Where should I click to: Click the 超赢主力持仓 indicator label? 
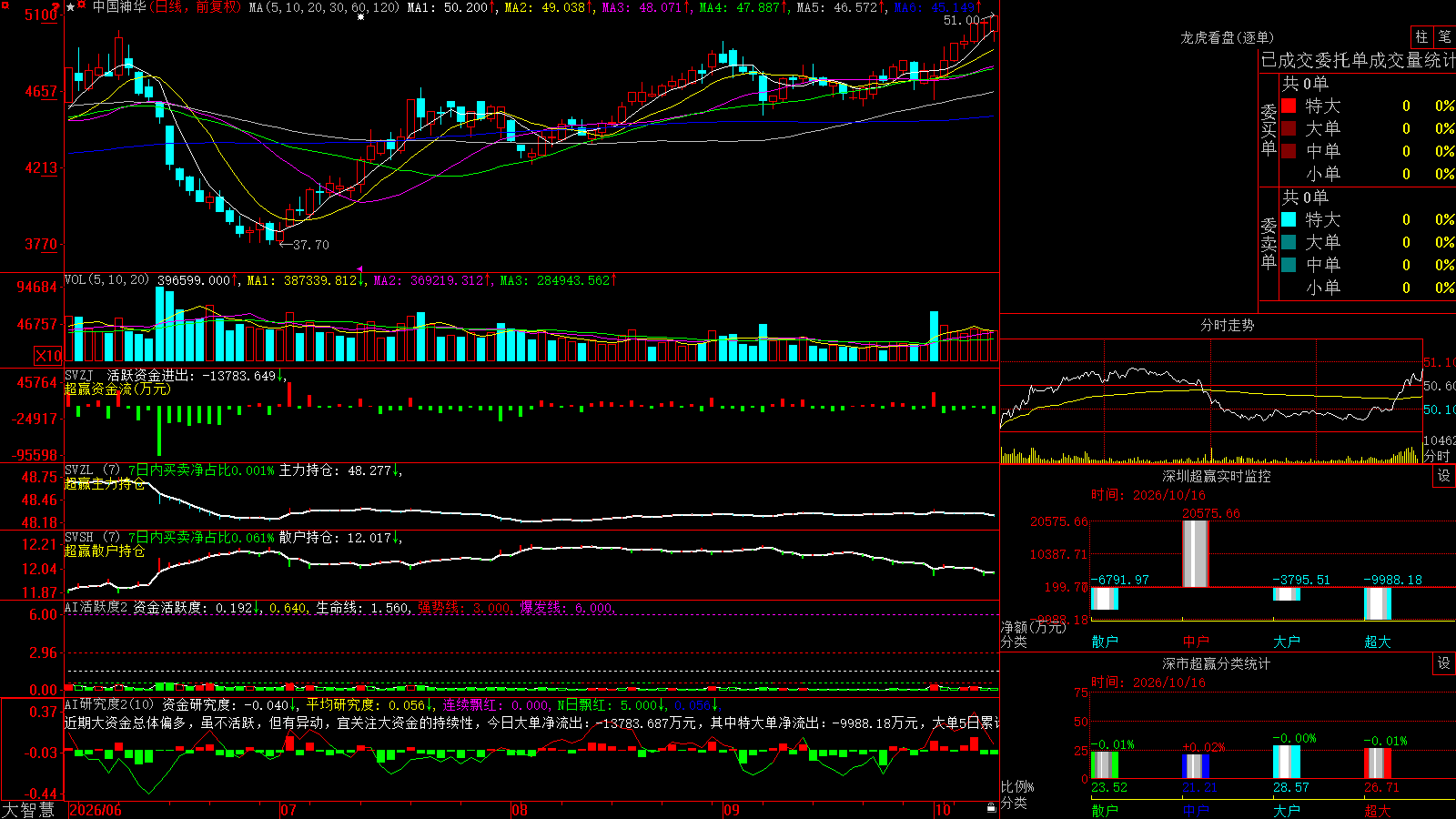[x=104, y=484]
